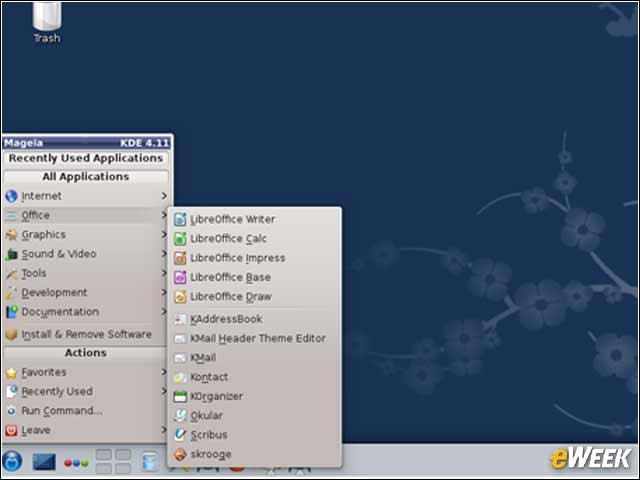The height and width of the screenshot is (480, 640).
Task: Click the Favorites star icon
Action: [x=11, y=372]
